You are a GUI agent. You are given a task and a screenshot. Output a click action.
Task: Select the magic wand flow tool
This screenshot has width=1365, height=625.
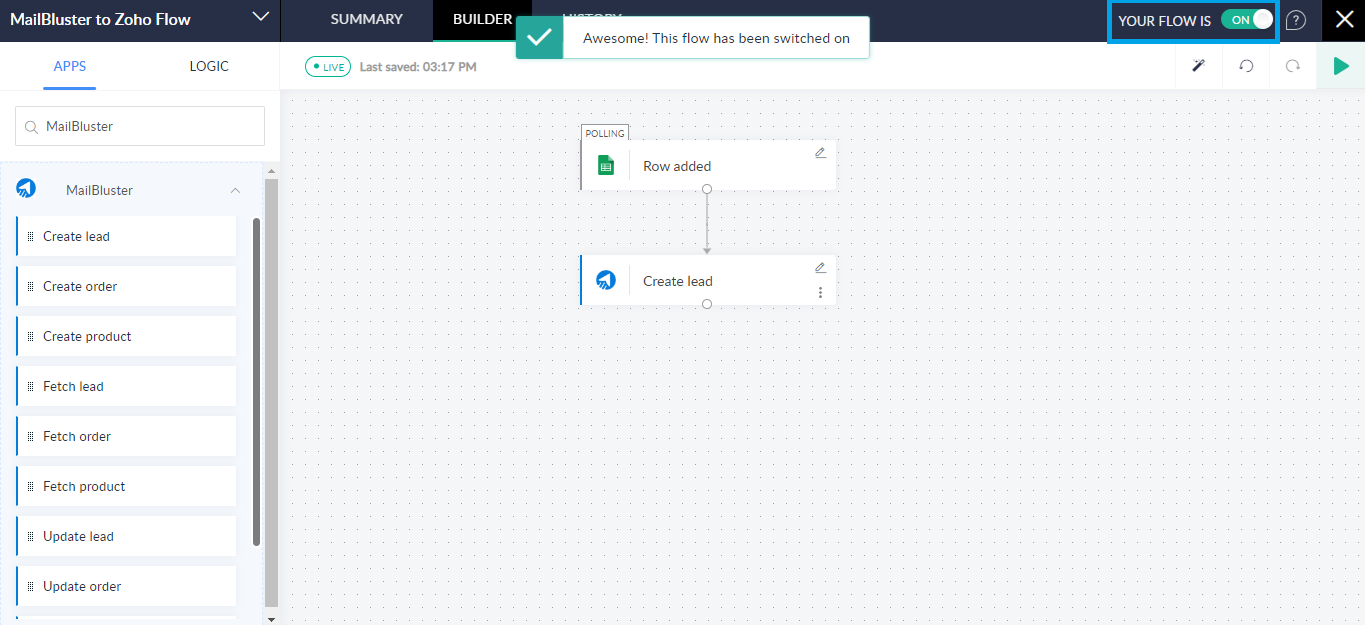(1197, 65)
